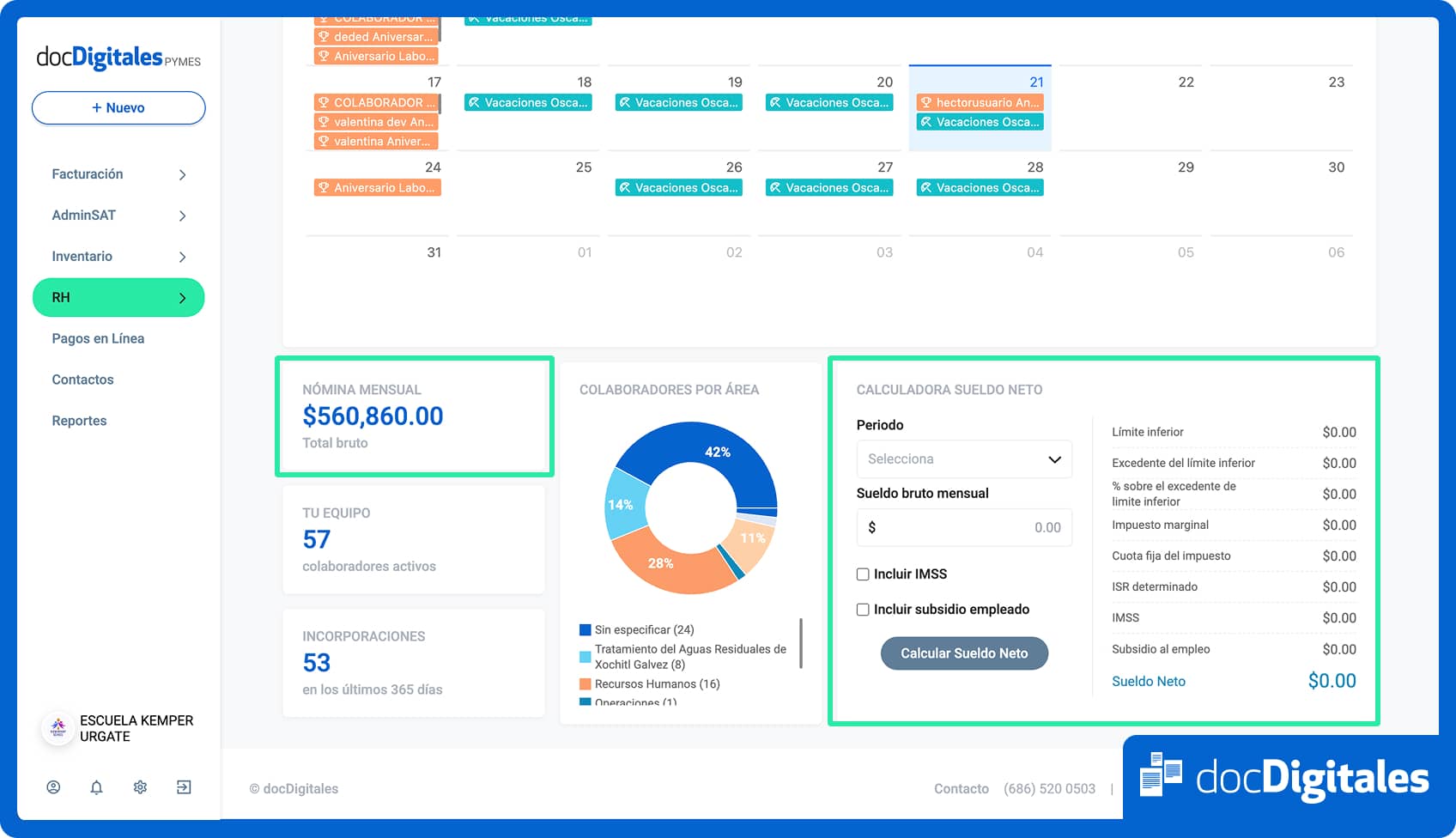The image size is (1456, 838).
Task: Open Vacaciones Osca event on day 27
Action: tap(829, 187)
